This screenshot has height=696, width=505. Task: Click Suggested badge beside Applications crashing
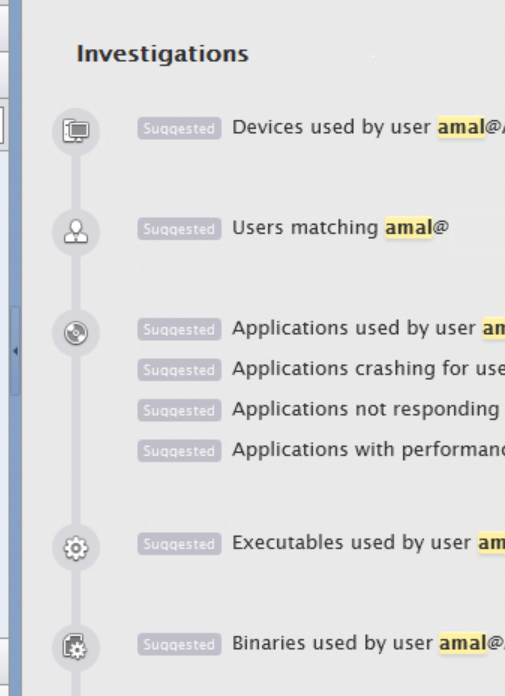click(179, 370)
